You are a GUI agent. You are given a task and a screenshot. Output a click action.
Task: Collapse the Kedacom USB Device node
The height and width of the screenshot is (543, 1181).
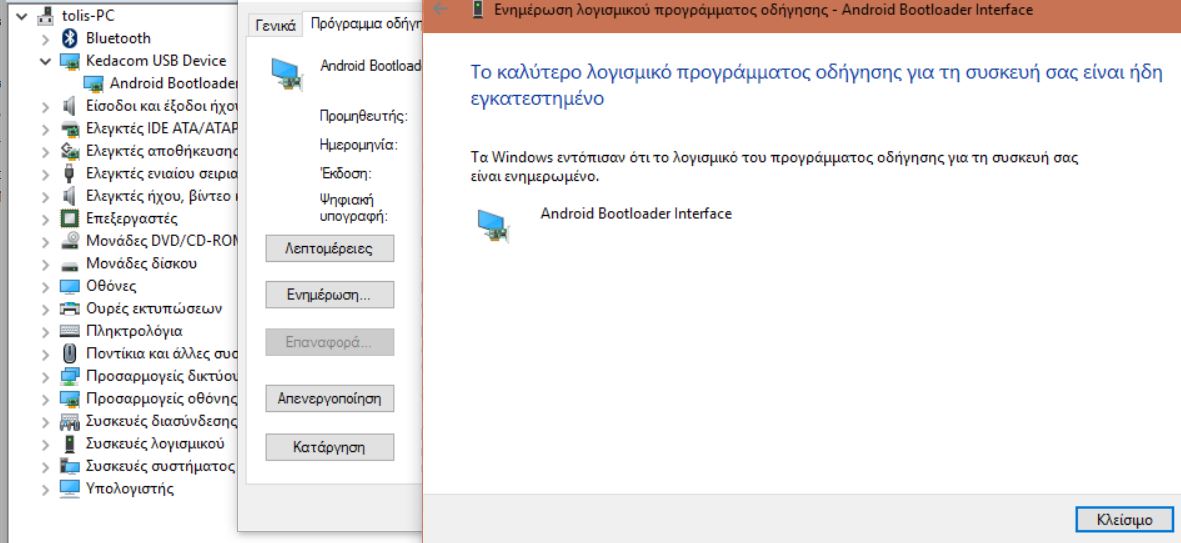click(46, 61)
